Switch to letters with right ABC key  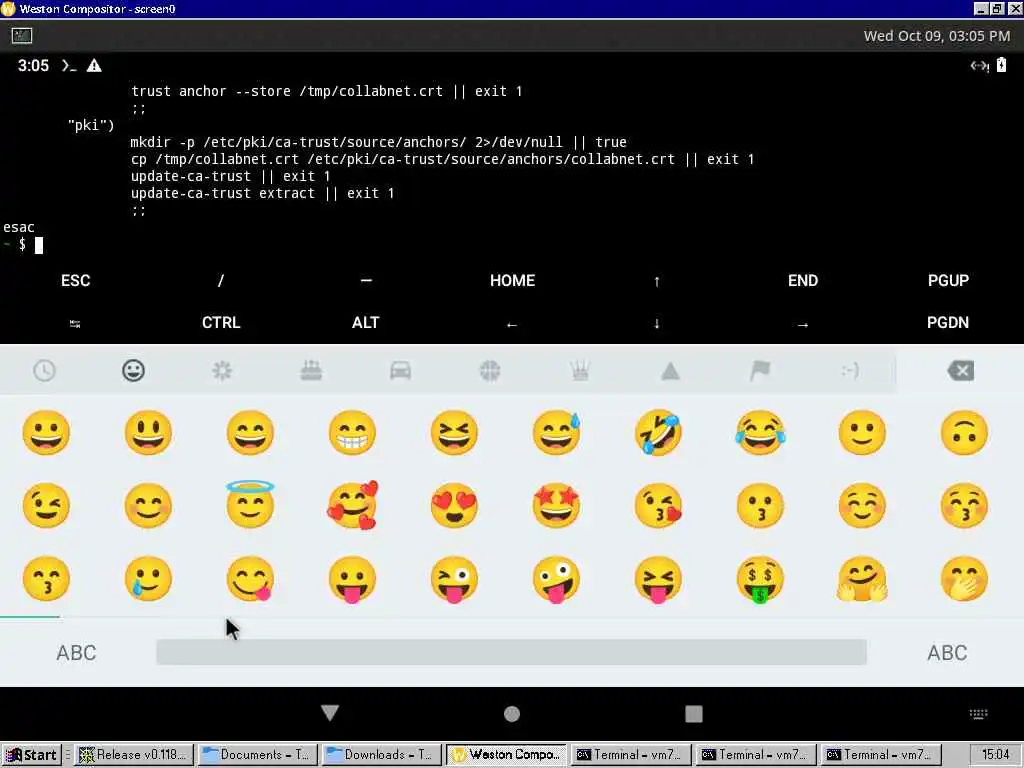tap(947, 652)
